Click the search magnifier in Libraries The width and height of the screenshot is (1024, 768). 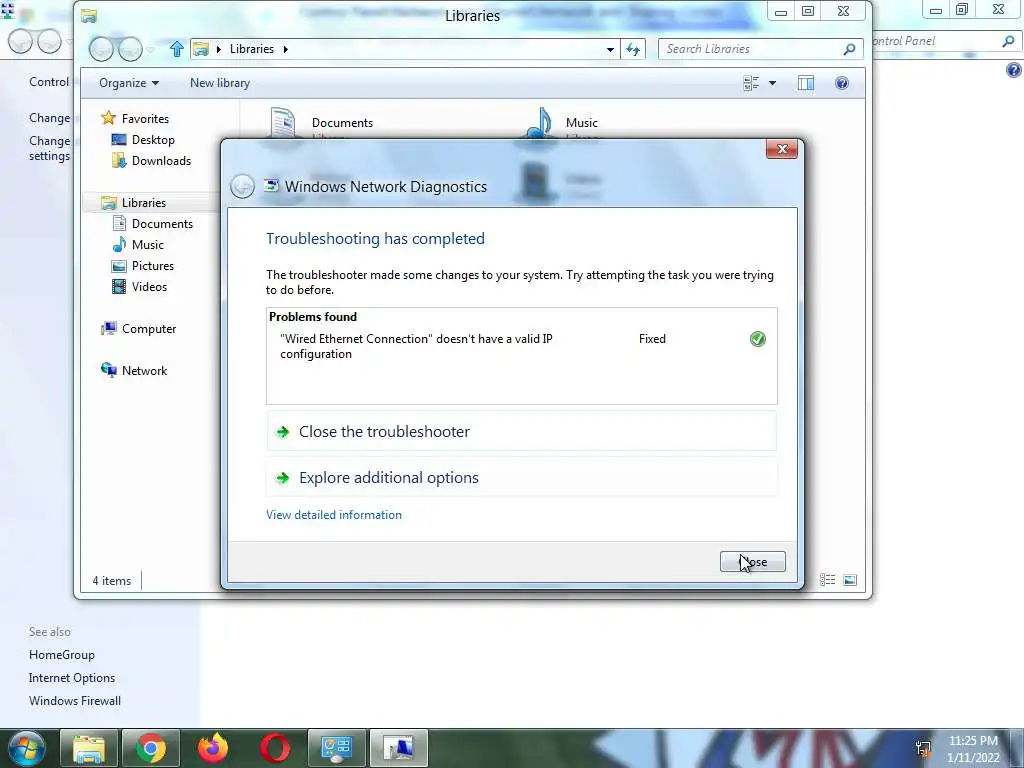point(849,49)
